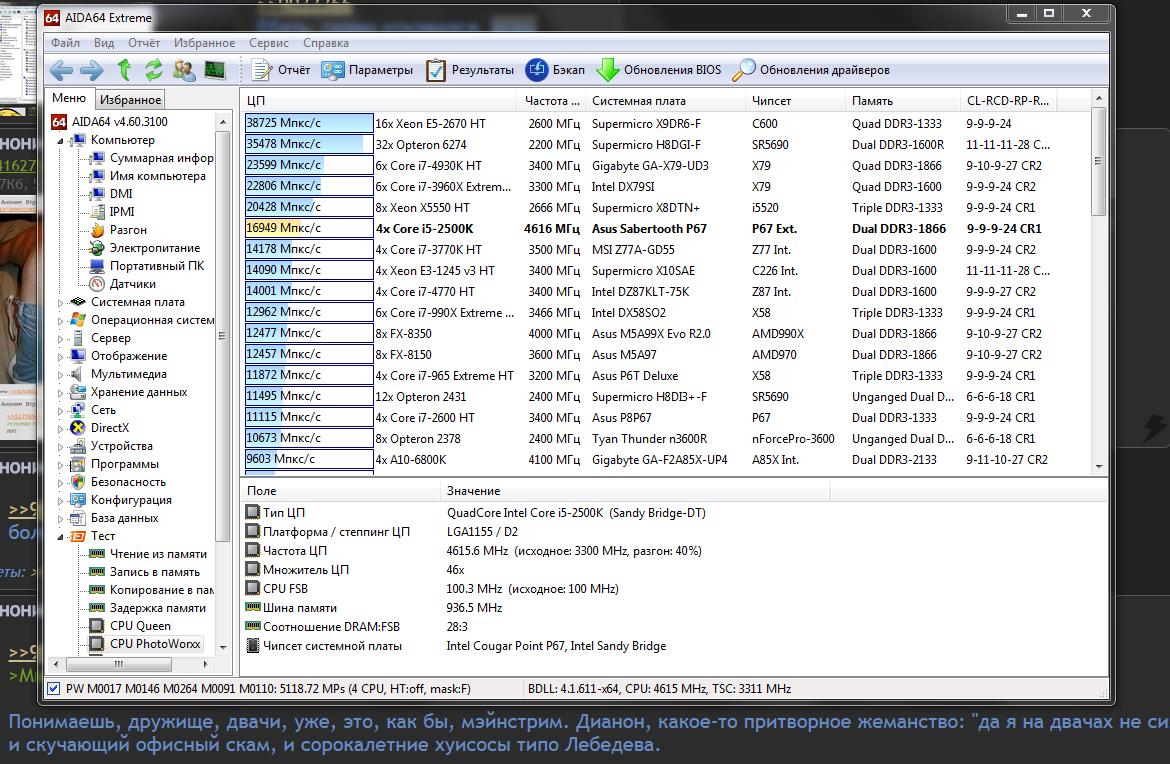Open the Справка menu
This screenshot has height=764, width=1170.
(x=326, y=43)
